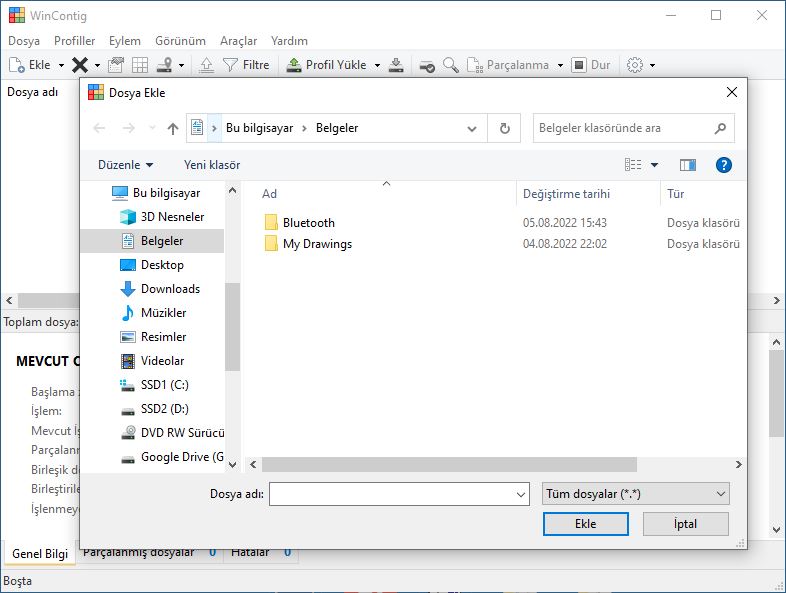The image size is (786, 593).
Task: Open the Yardım menu
Action: pyautogui.click(x=289, y=41)
